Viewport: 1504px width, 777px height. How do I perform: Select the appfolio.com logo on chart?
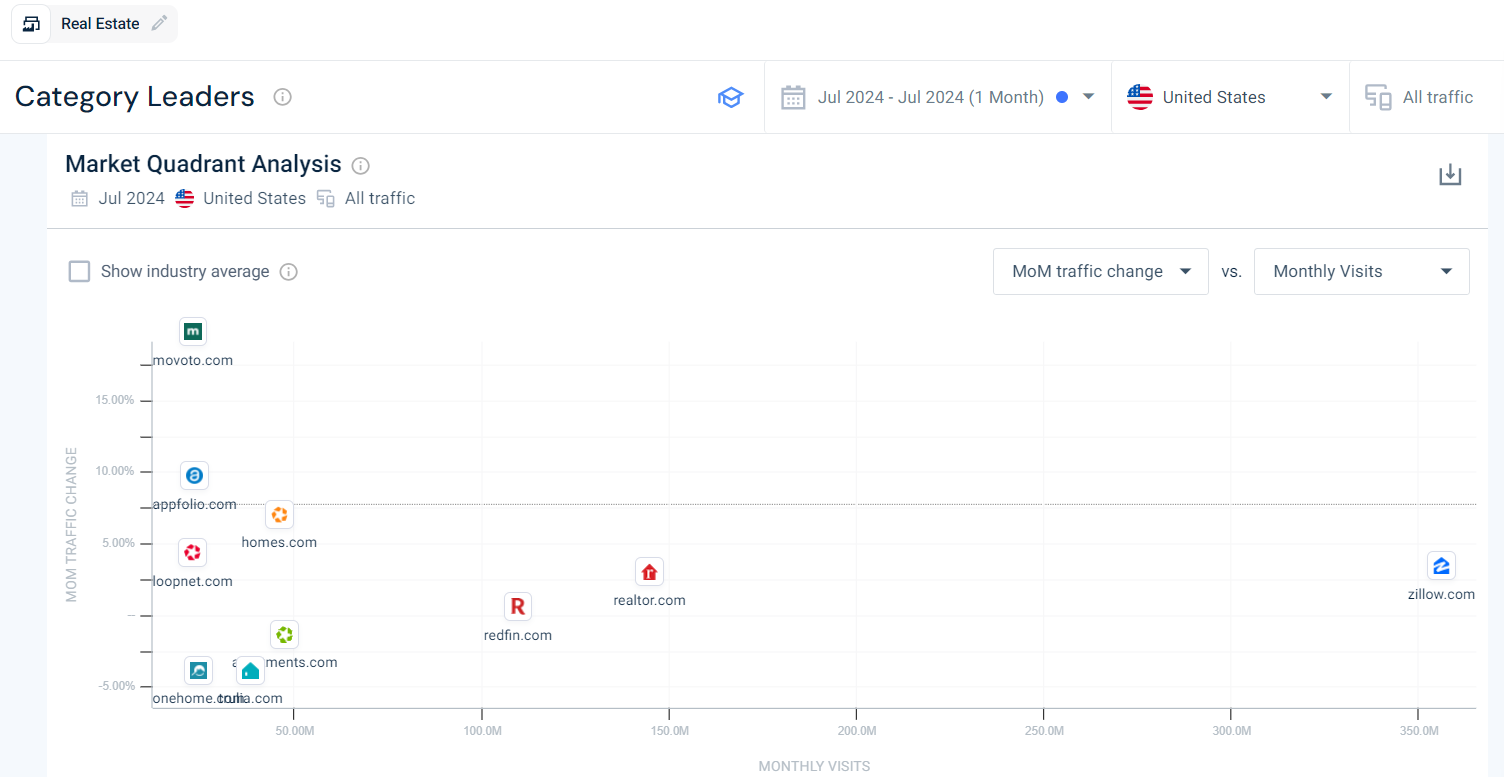point(194,476)
